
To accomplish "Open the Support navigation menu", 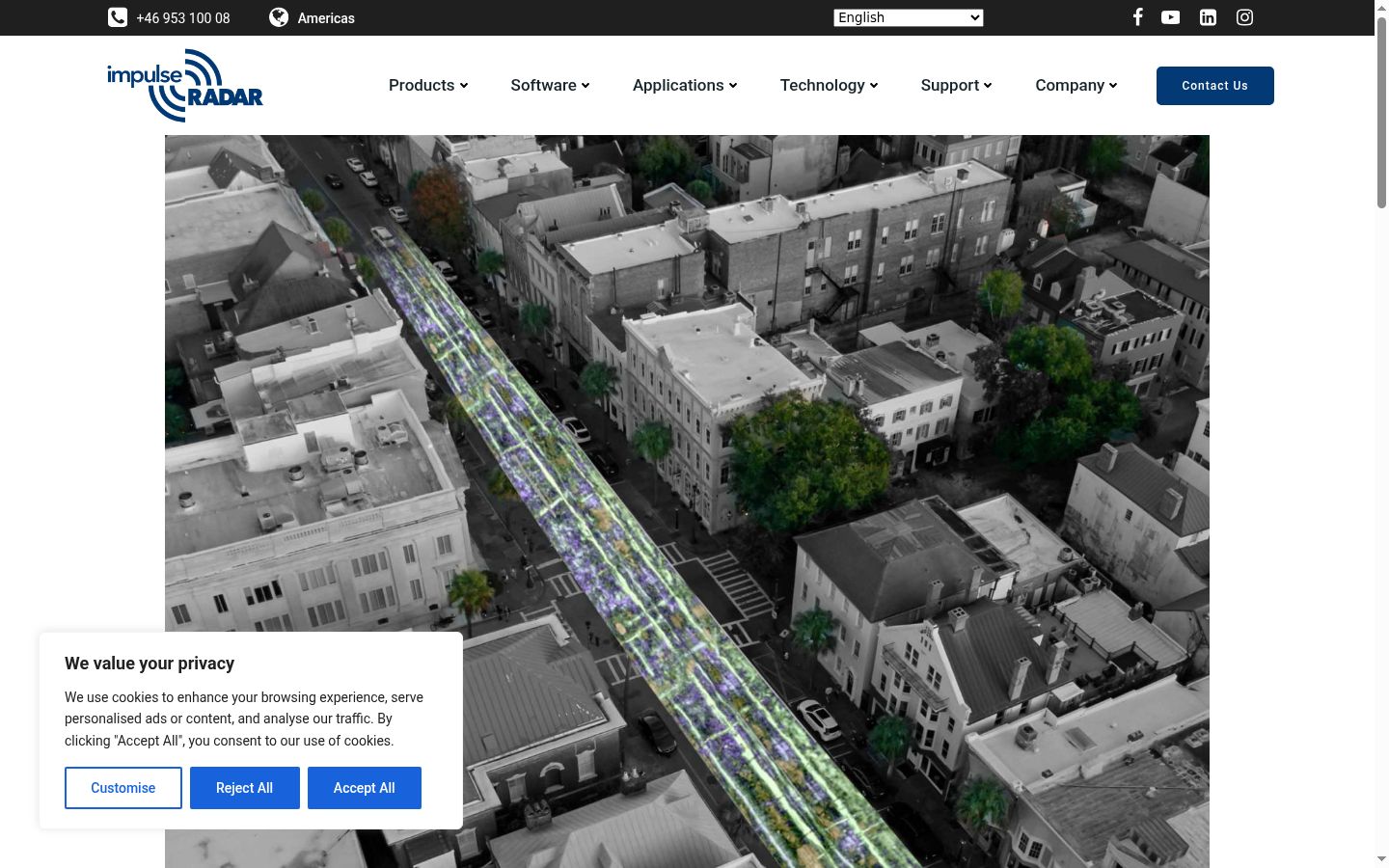I will click(950, 86).
